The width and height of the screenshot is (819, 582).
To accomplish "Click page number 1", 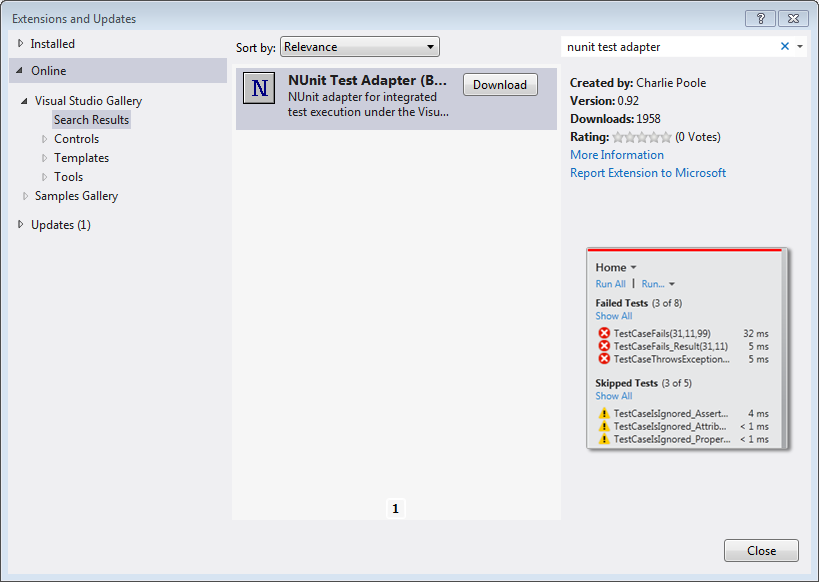I will point(395,508).
